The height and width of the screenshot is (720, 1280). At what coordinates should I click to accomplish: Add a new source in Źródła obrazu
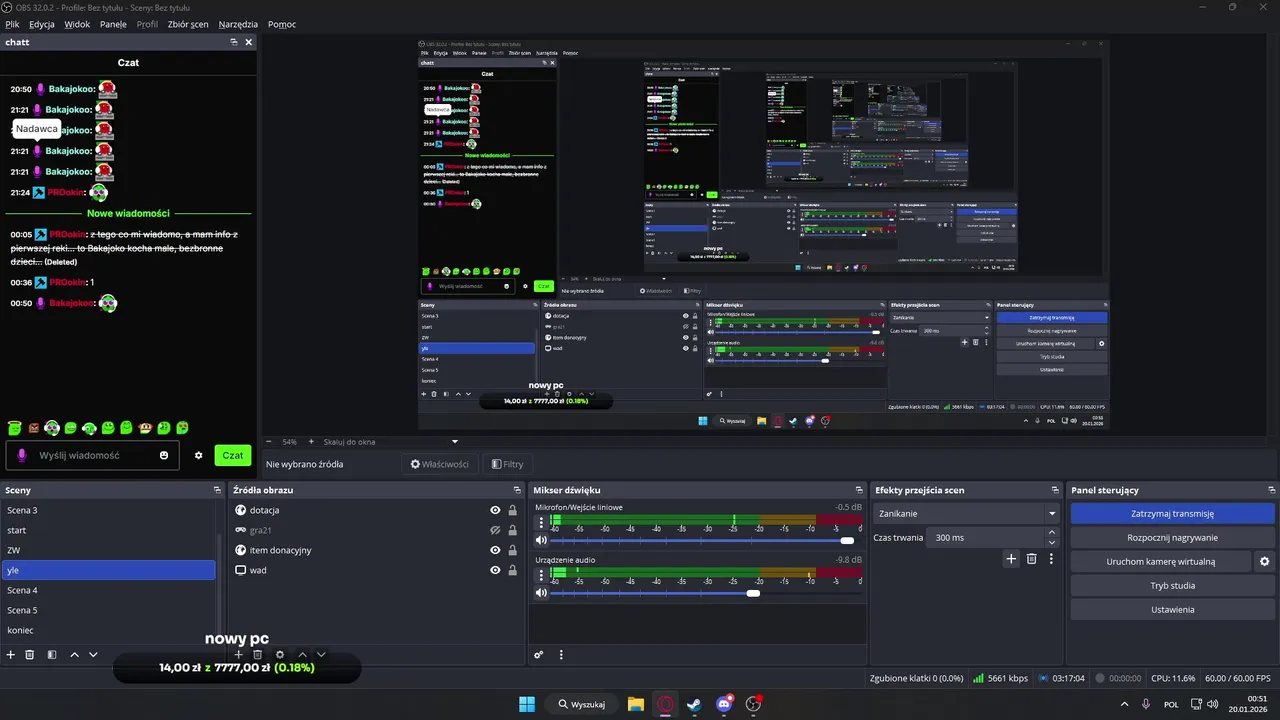pyautogui.click(x=238, y=655)
